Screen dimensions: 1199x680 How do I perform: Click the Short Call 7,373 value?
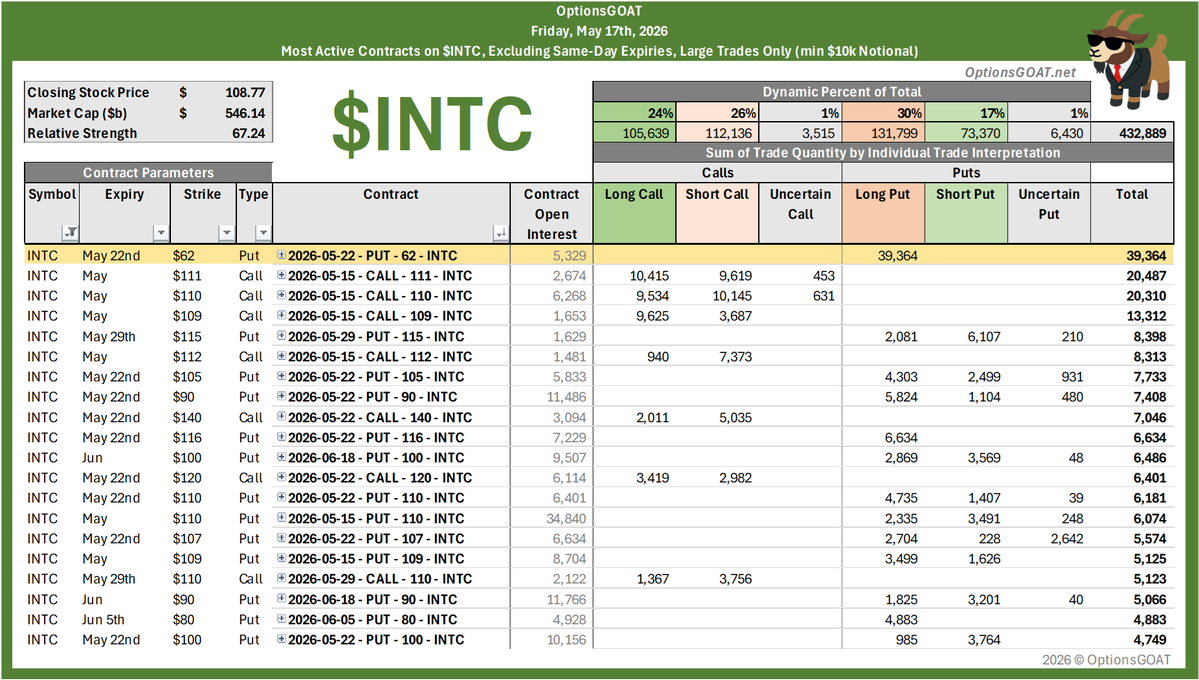pyautogui.click(x=735, y=356)
